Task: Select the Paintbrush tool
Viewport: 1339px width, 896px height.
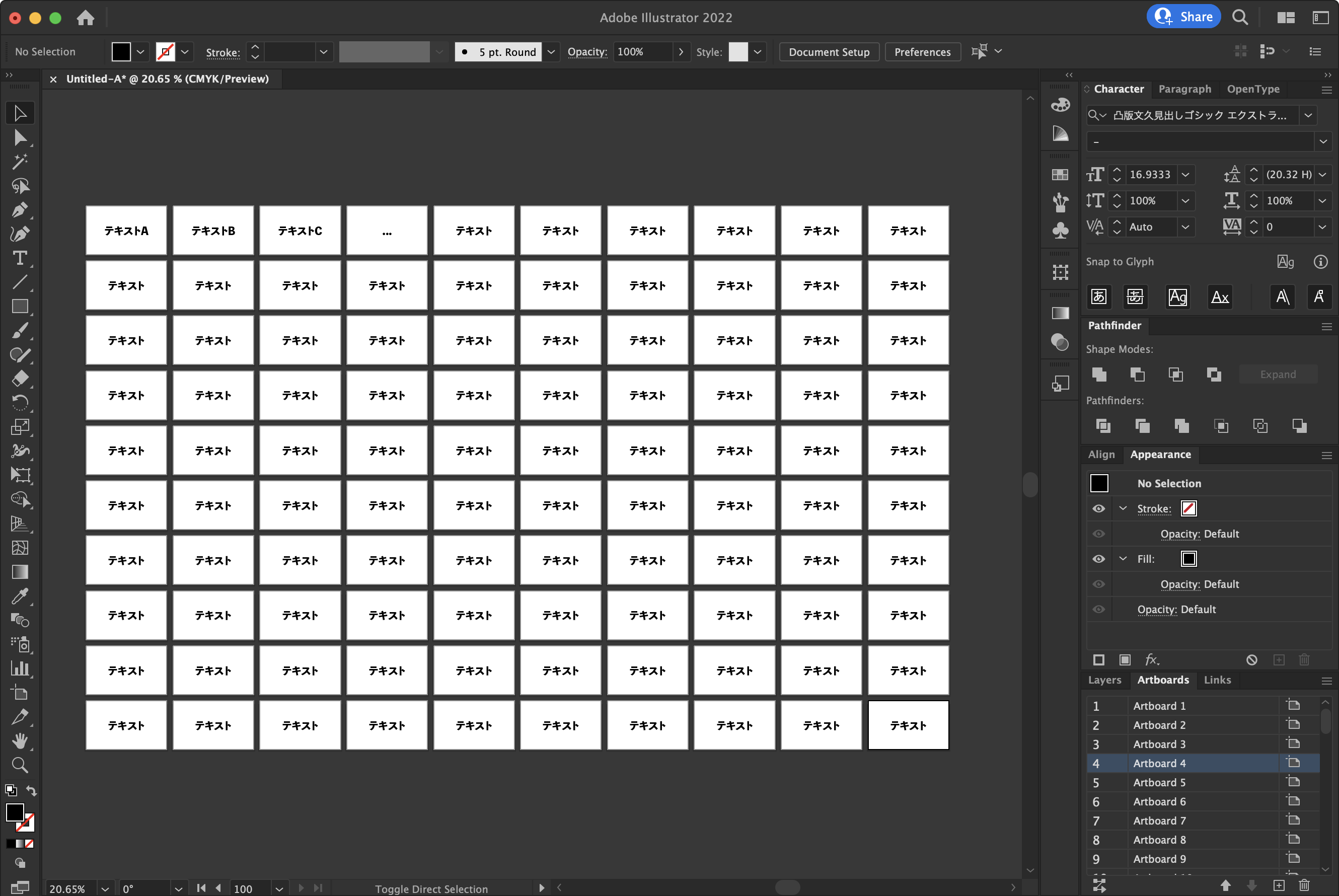Action: click(x=21, y=330)
